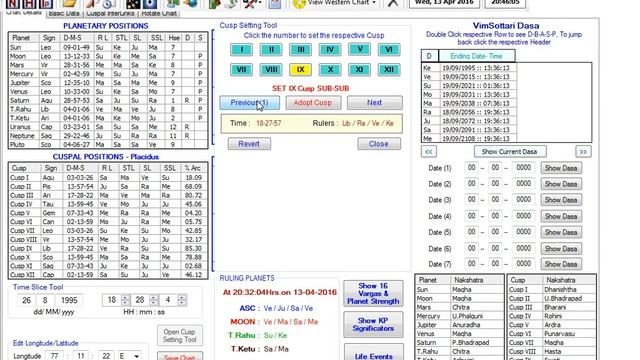Click the Time value 18-27-57

pyautogui.click(x=269, y=123)
